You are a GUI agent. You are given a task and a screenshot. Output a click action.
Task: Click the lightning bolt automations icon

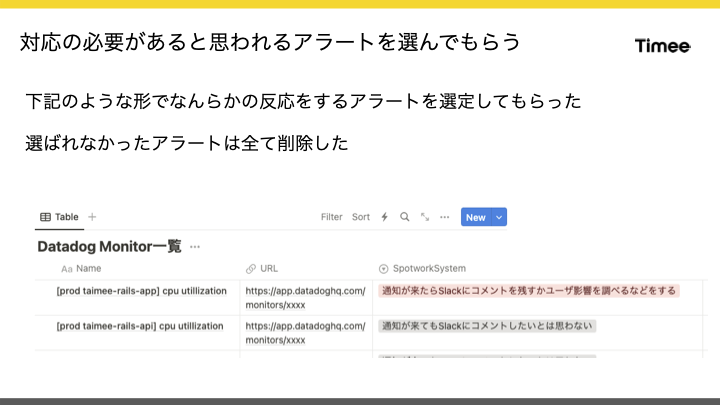pos(384,217)
